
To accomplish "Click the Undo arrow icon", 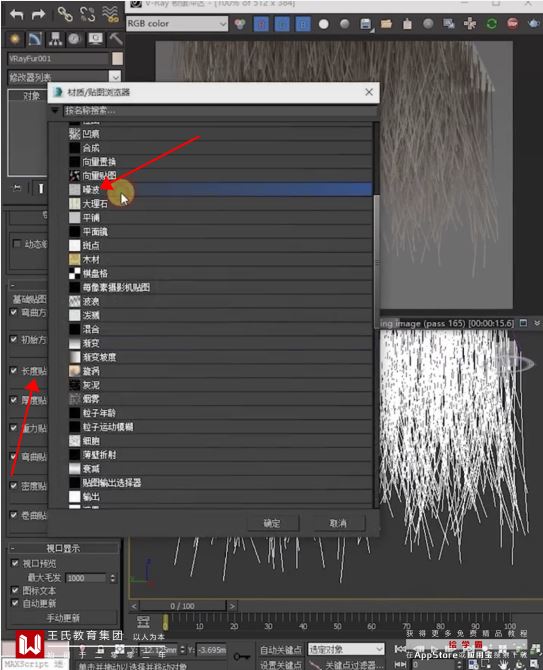I will (17, 15).
